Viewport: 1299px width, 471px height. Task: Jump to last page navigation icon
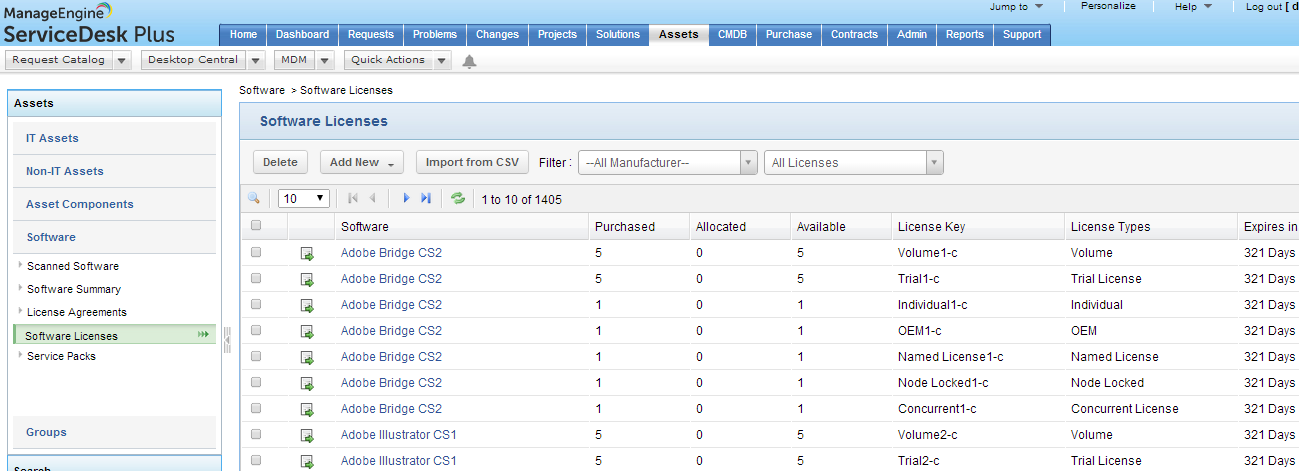(x=426, y=198)
